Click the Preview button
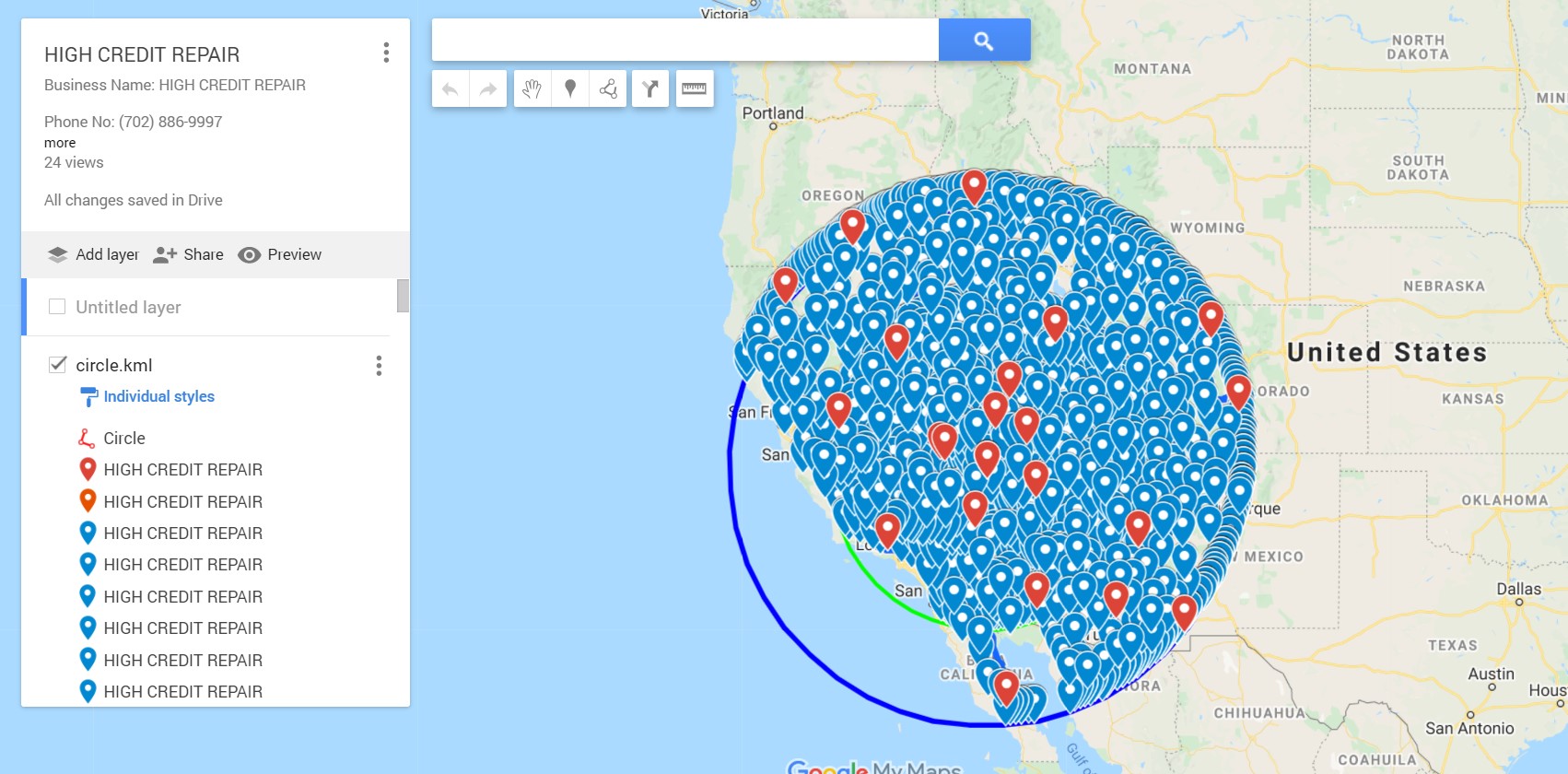 [280, 254]
